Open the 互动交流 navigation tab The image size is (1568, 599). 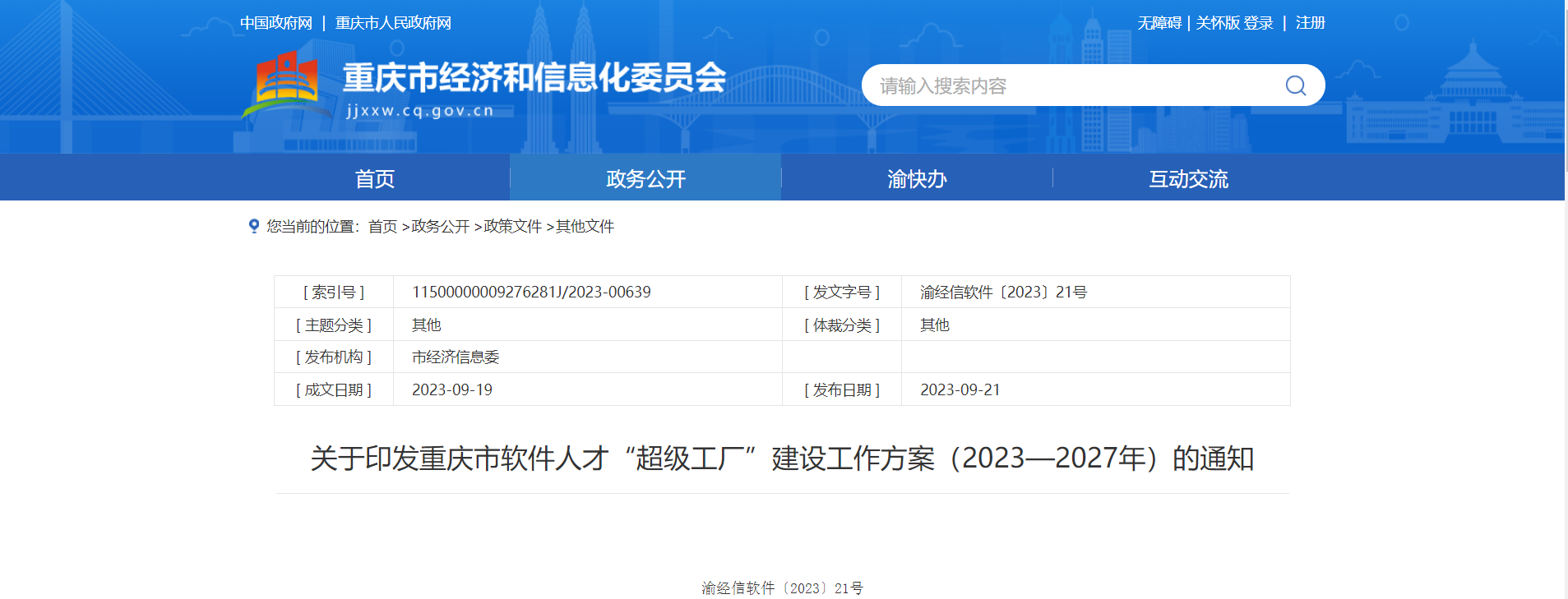(x=1188, y=178)
